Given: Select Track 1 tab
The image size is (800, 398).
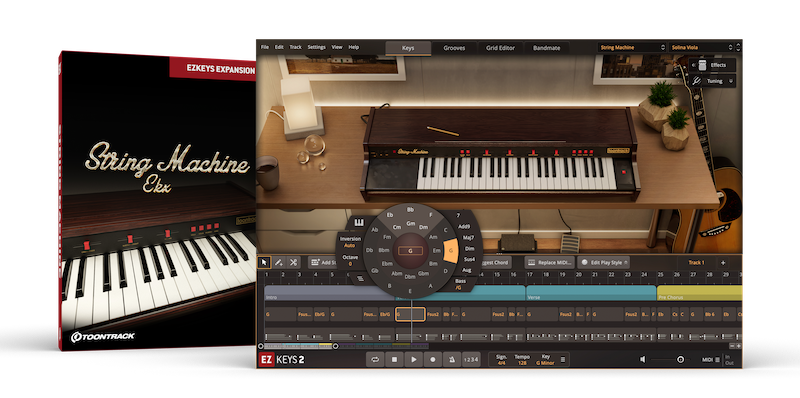Looking at the screenshot, I should coord(696,263).
